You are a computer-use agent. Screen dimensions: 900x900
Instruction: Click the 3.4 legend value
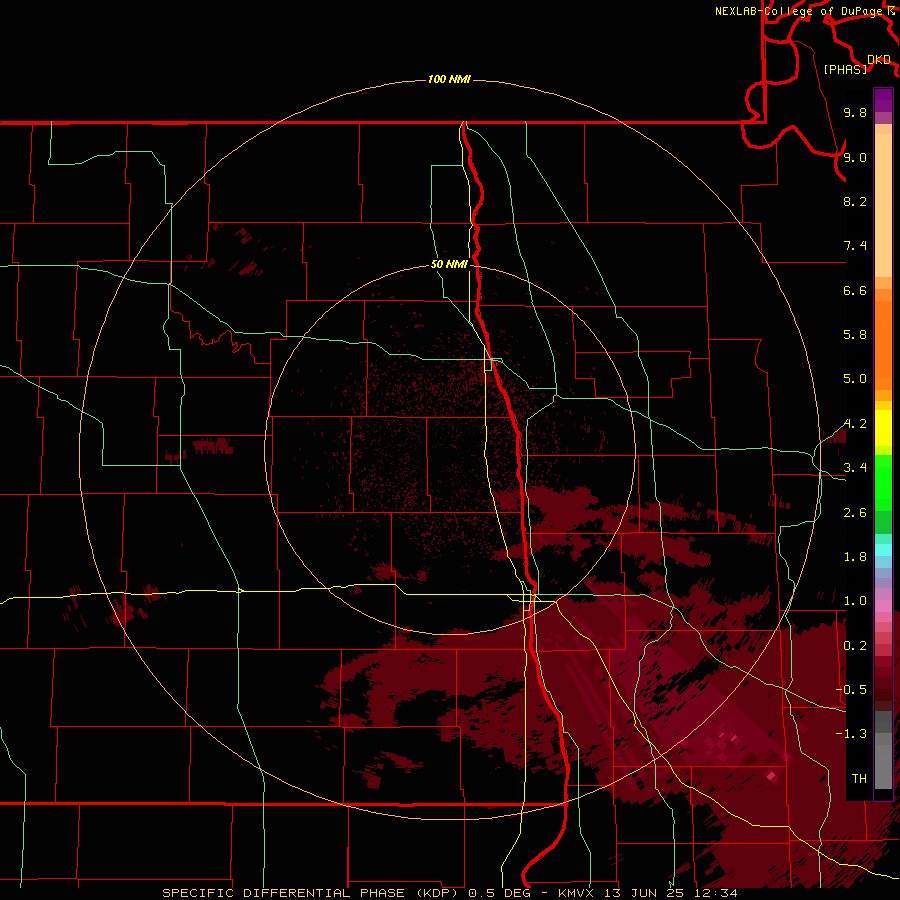tap(855, 468)
